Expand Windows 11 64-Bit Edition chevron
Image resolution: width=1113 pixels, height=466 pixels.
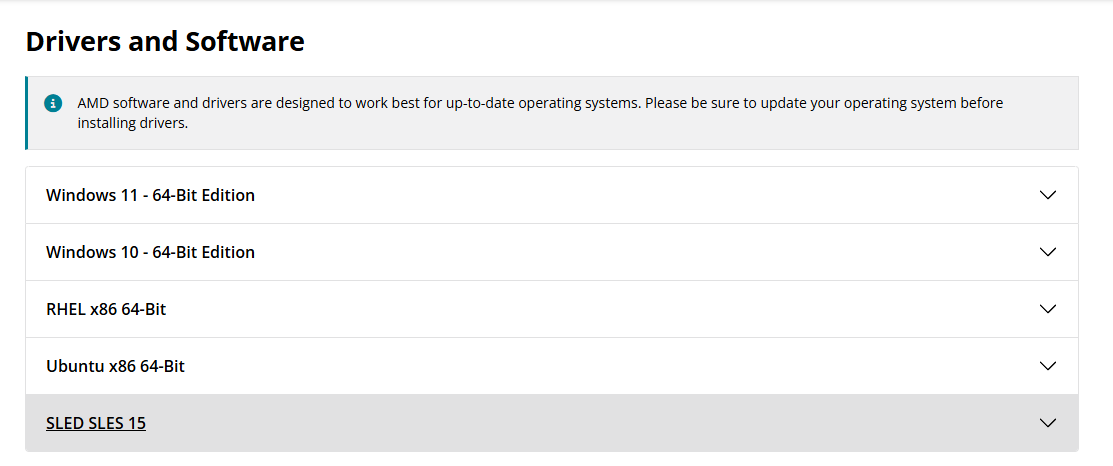1048,195
